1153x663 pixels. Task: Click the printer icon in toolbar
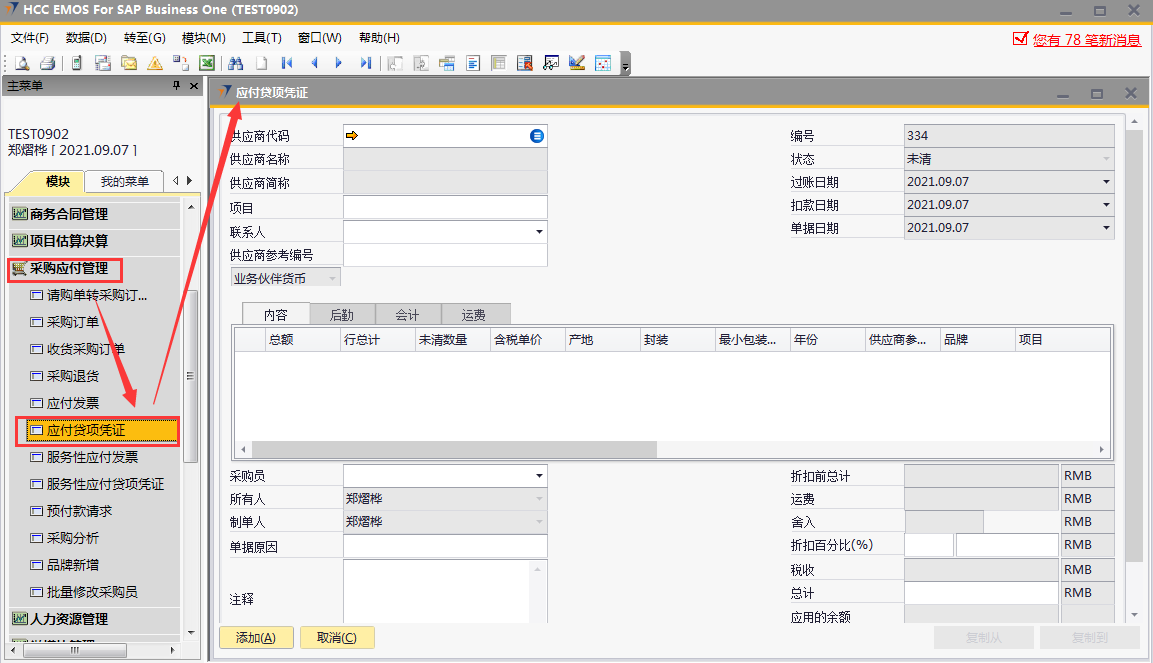(x=47, y=63)
